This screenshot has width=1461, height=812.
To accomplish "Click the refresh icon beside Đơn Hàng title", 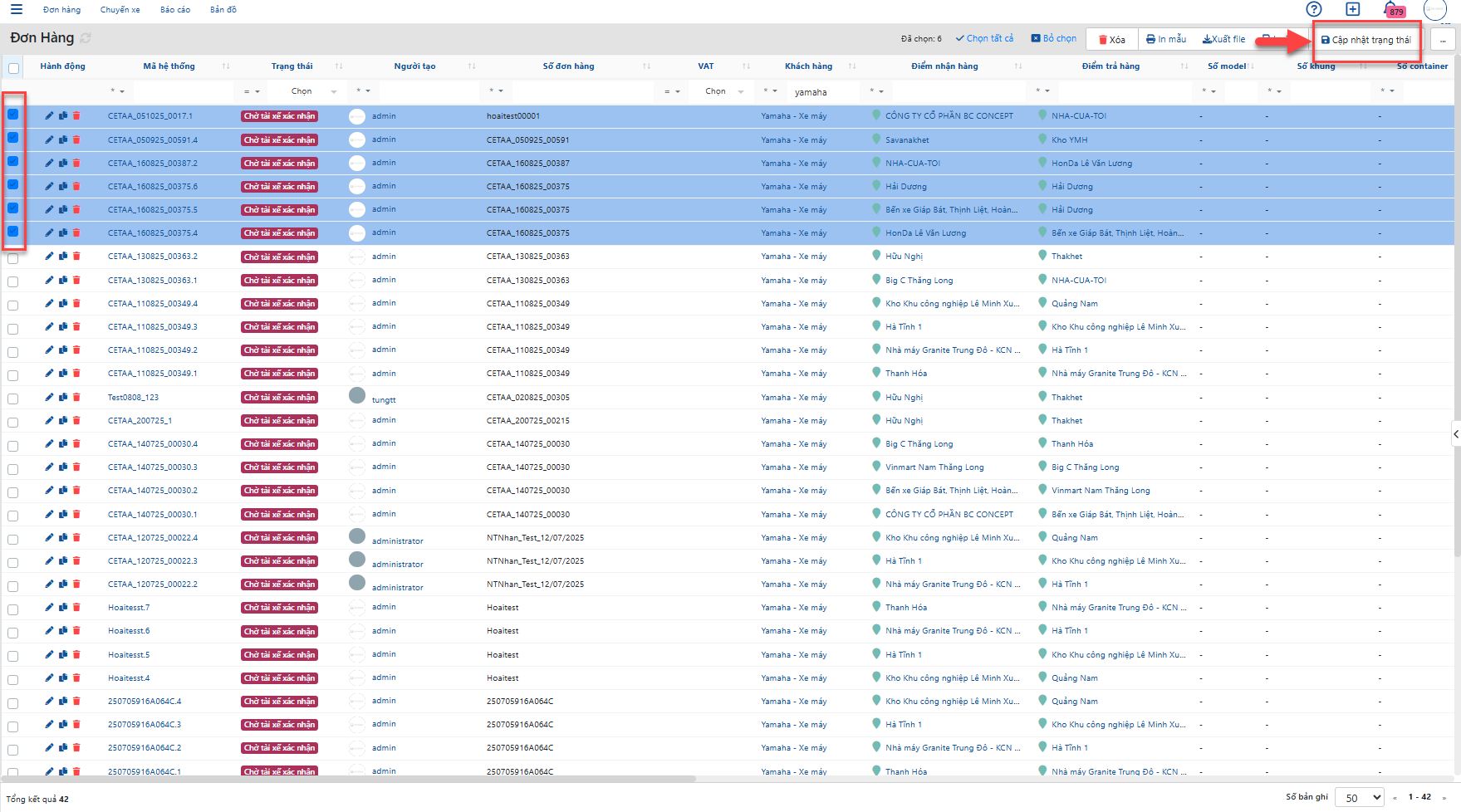I will coord(86,38).
